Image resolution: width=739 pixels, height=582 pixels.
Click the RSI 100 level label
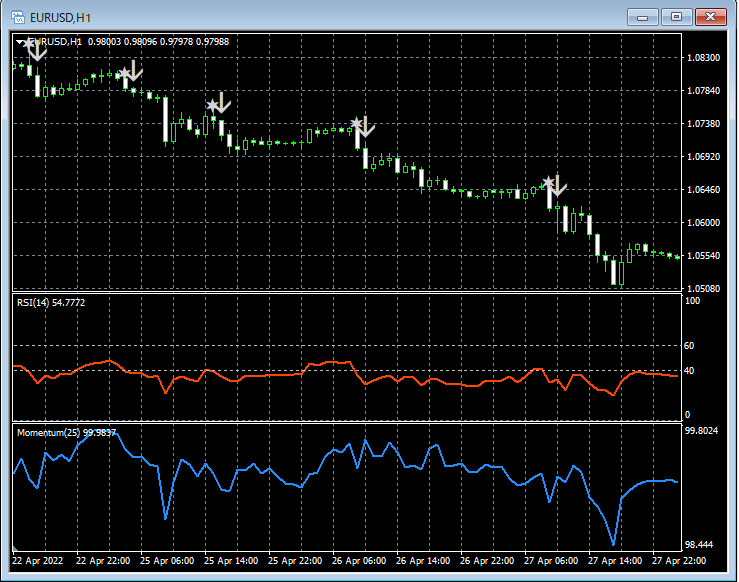click(692, 301)
